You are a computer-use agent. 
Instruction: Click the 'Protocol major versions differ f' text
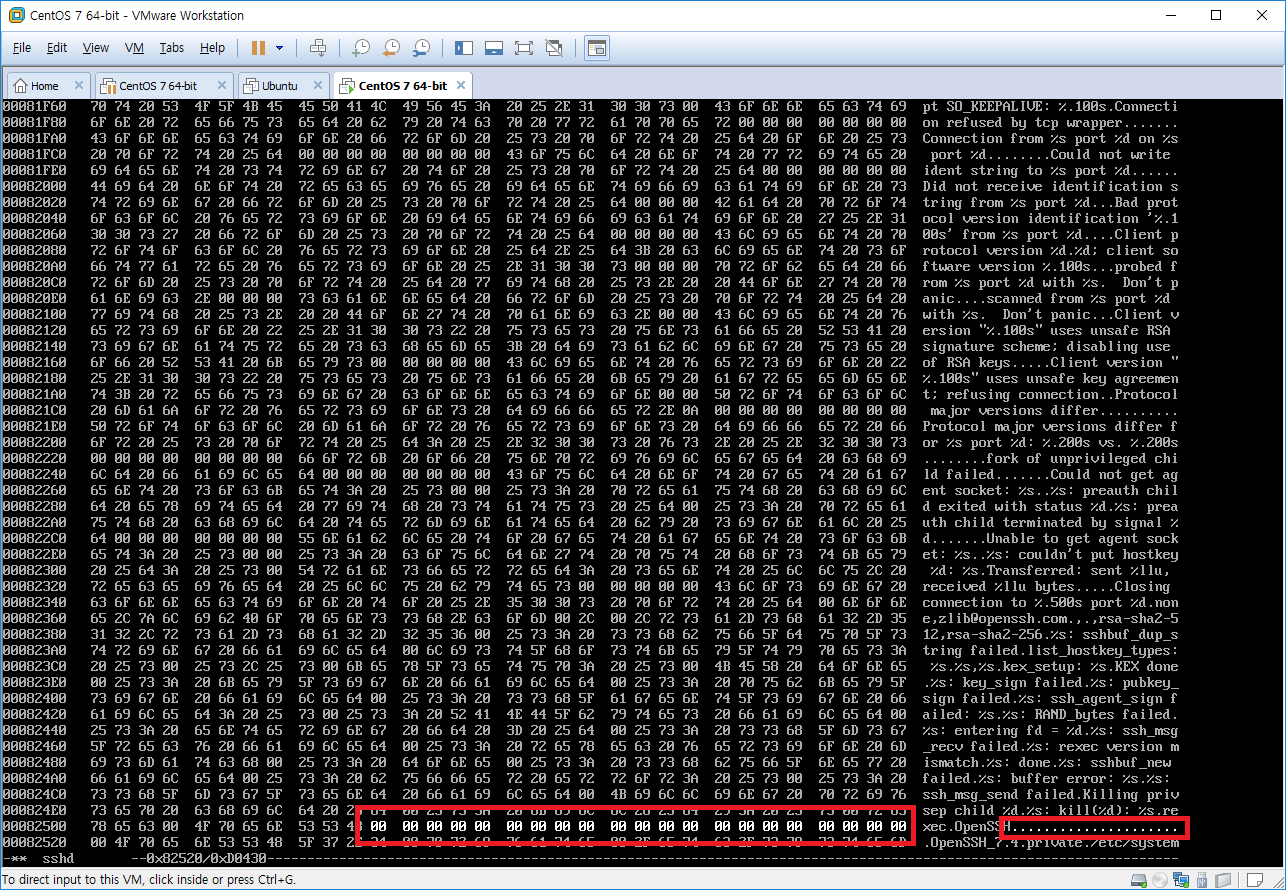pyautogui.click(x=1050, y=427)
